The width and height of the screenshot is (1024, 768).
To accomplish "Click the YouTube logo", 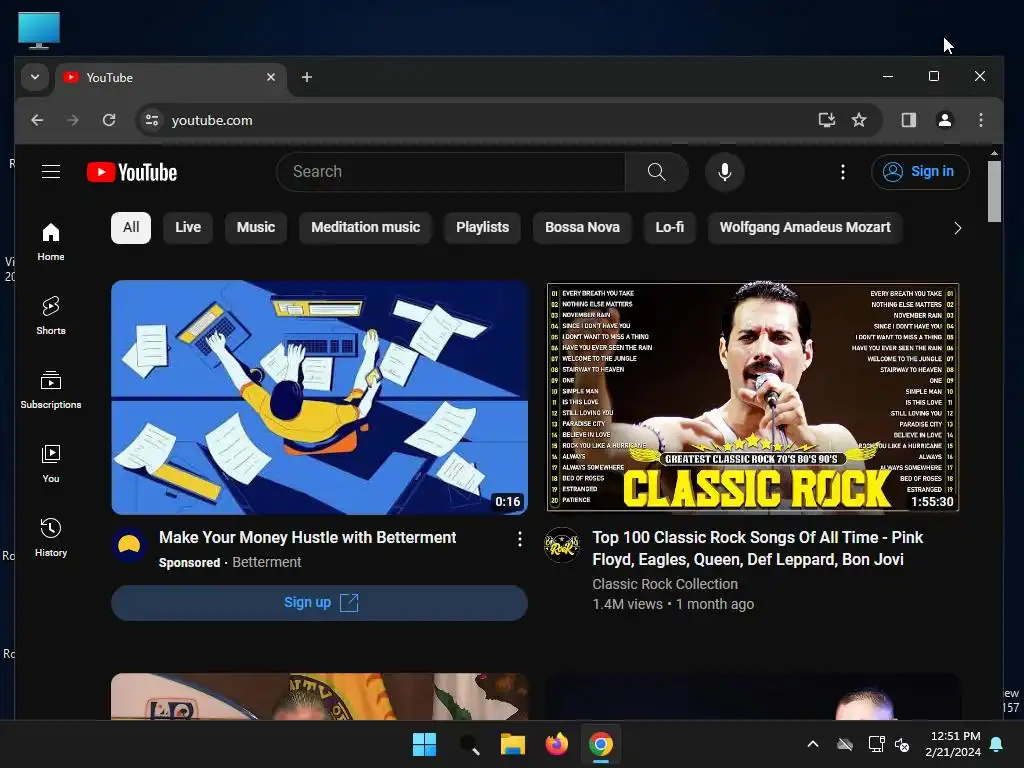I will [x=132, y=172].
